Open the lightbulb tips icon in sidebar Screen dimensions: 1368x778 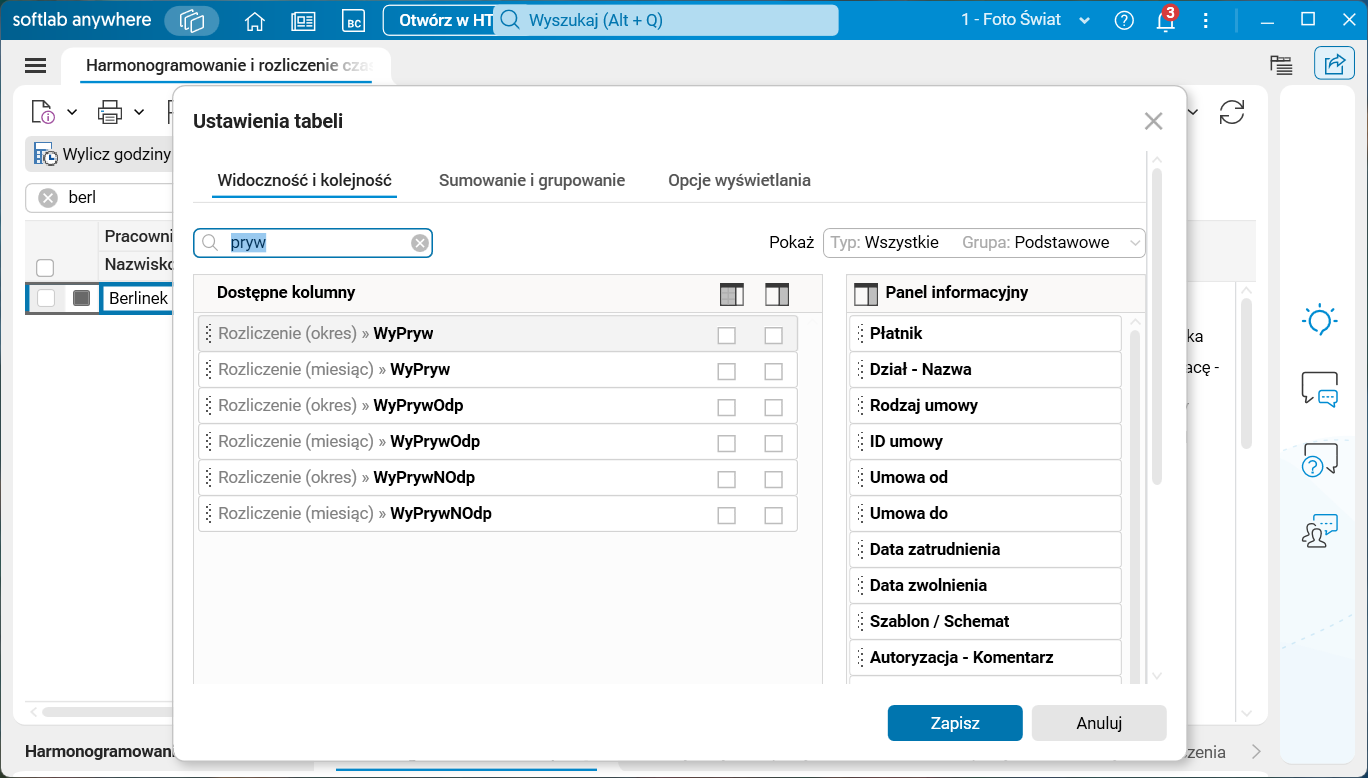click(x=1320, y=320)
